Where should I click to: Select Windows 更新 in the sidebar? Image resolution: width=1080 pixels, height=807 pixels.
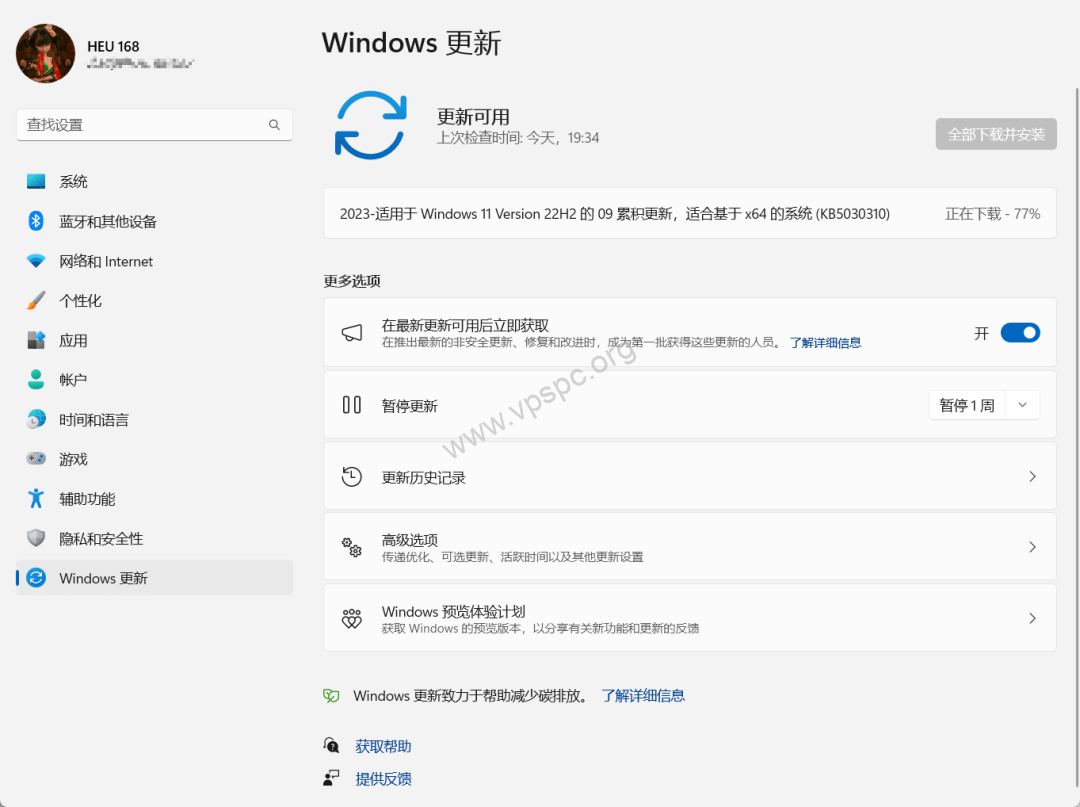[x=154, y=578]
